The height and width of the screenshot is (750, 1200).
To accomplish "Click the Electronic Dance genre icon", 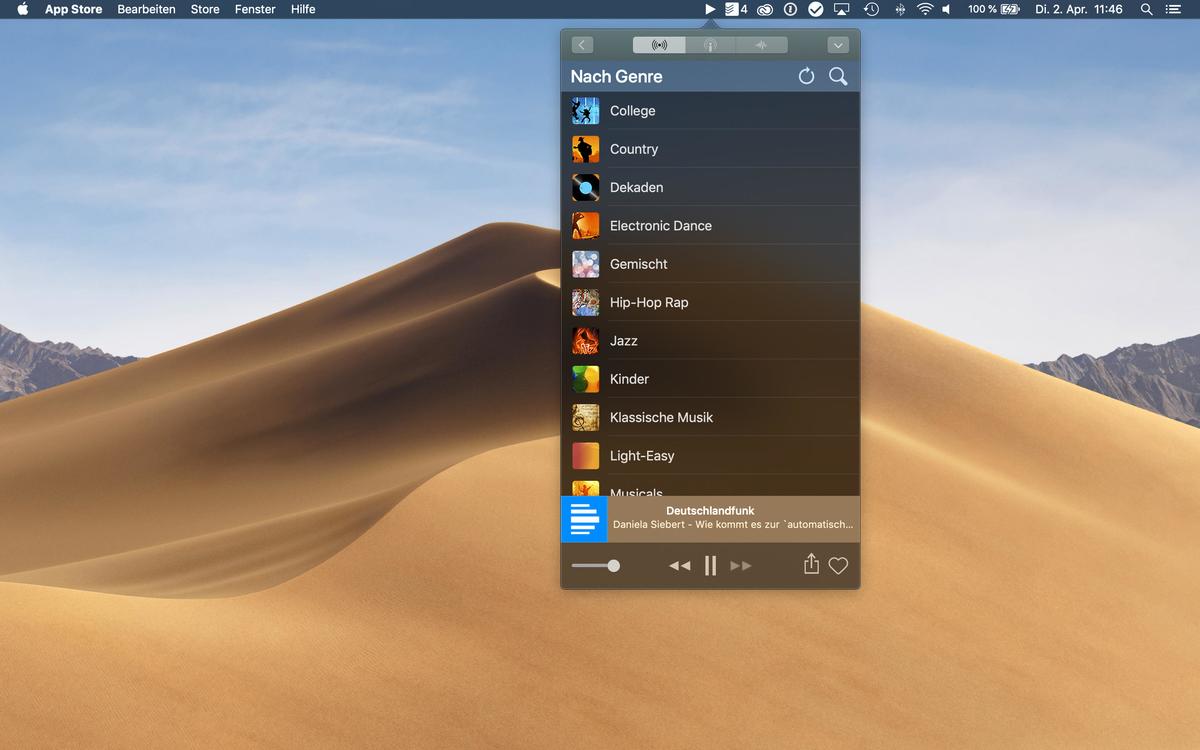I will click(x=586, y=226).
